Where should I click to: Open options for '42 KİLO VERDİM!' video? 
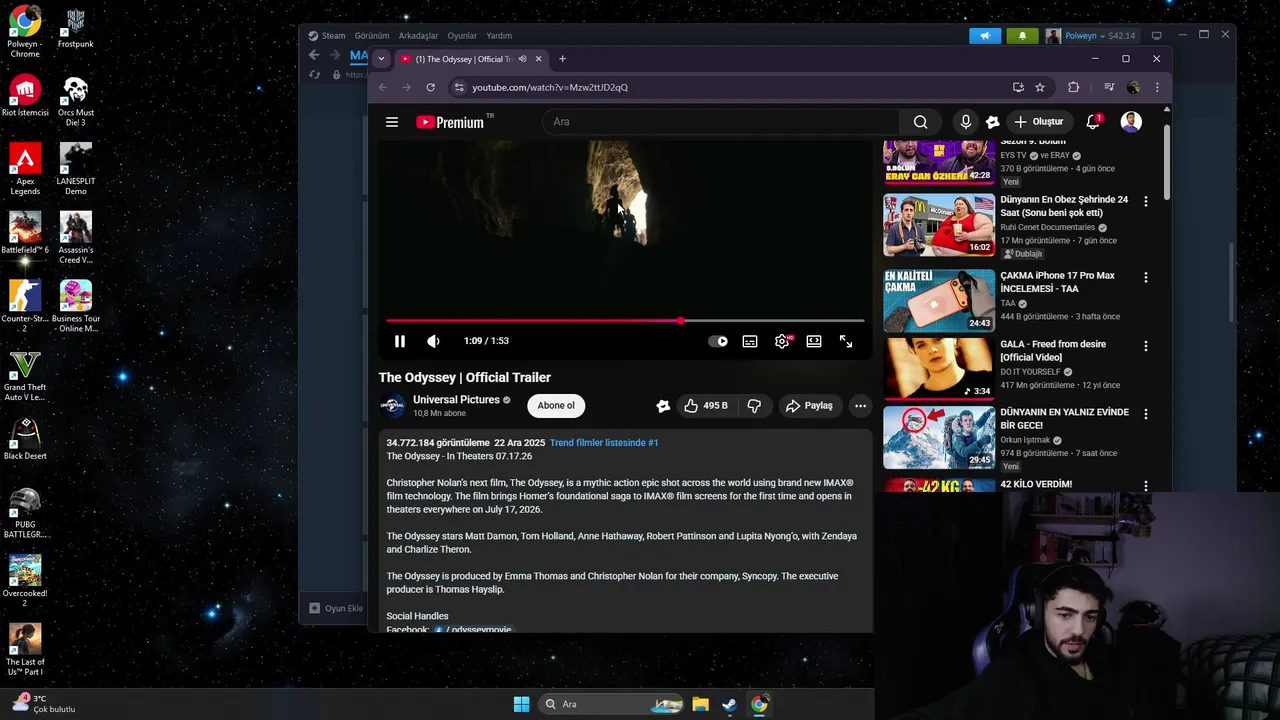pos(1146,485)
